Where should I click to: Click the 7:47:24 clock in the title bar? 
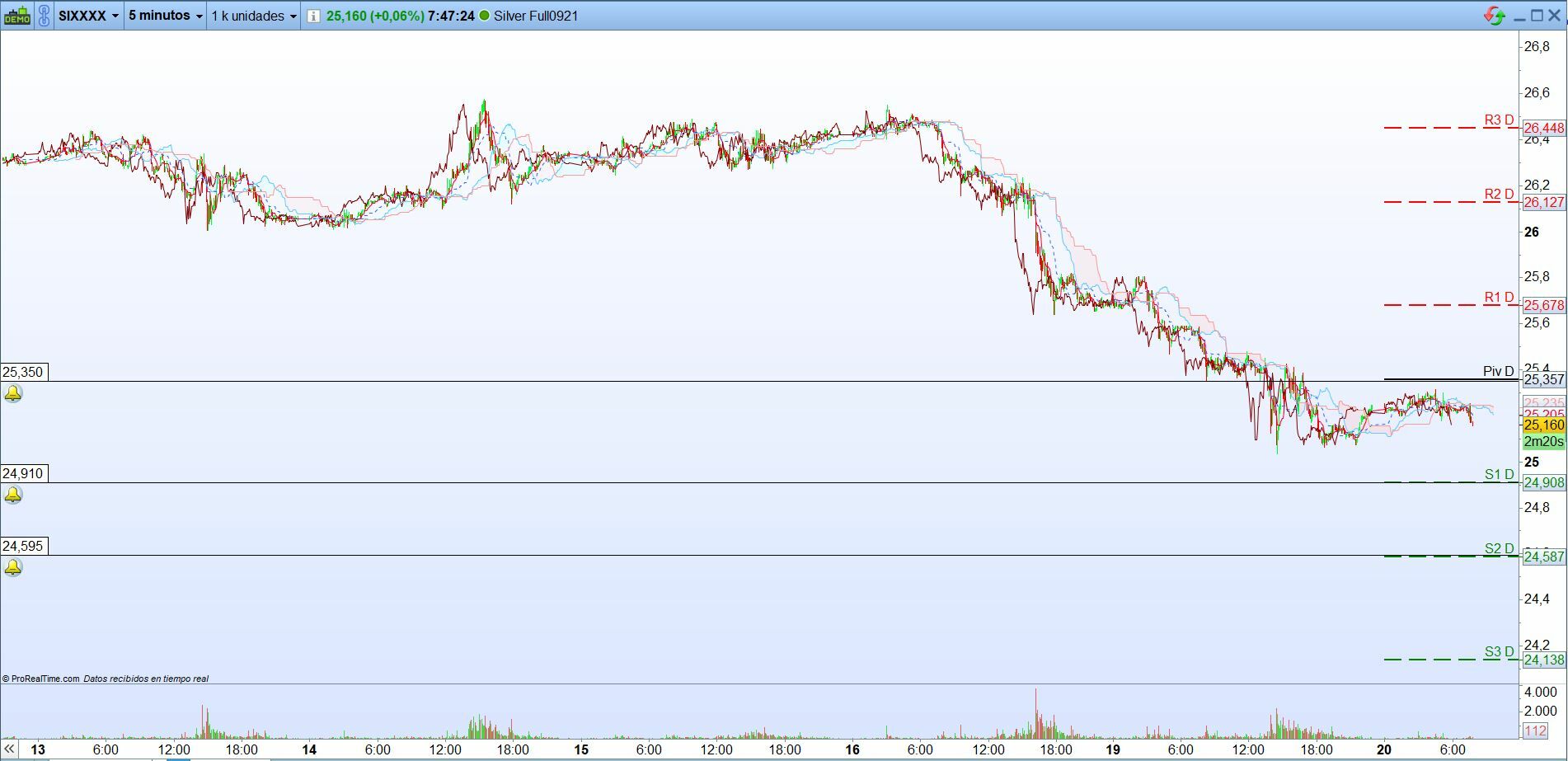pos(451,16)
